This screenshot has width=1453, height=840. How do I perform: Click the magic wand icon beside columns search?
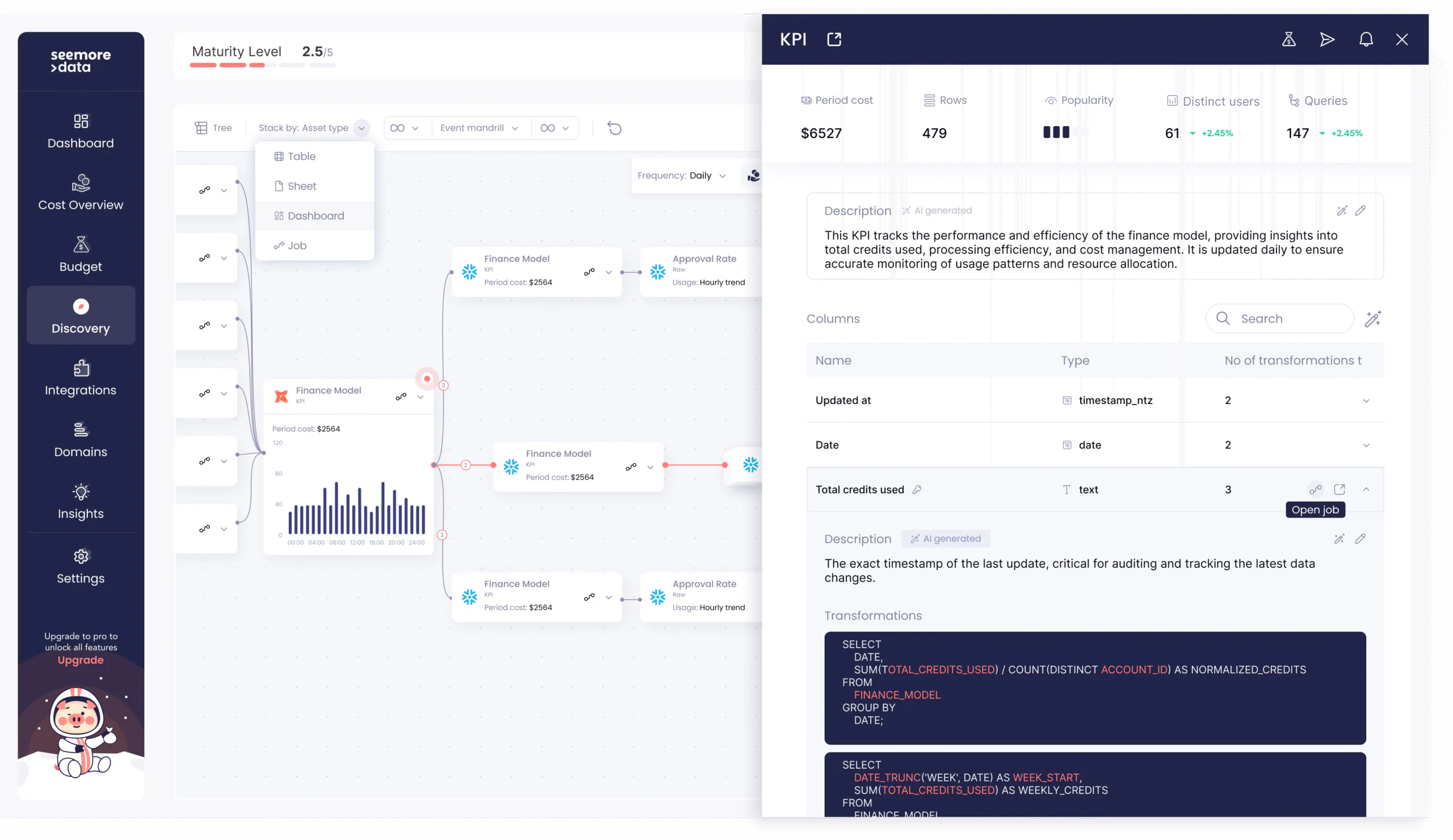1373,319
